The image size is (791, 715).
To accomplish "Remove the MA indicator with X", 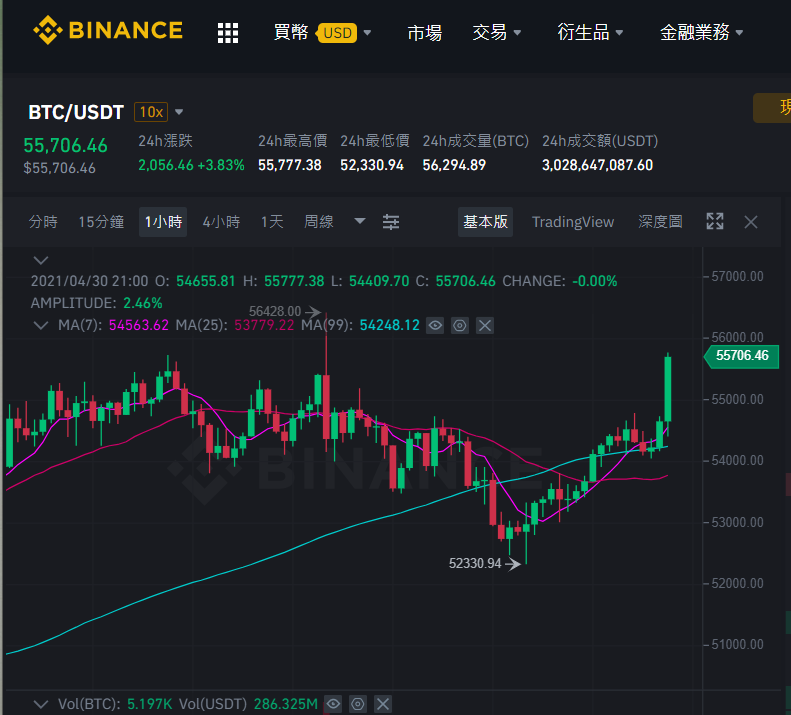I will [484, 325].
